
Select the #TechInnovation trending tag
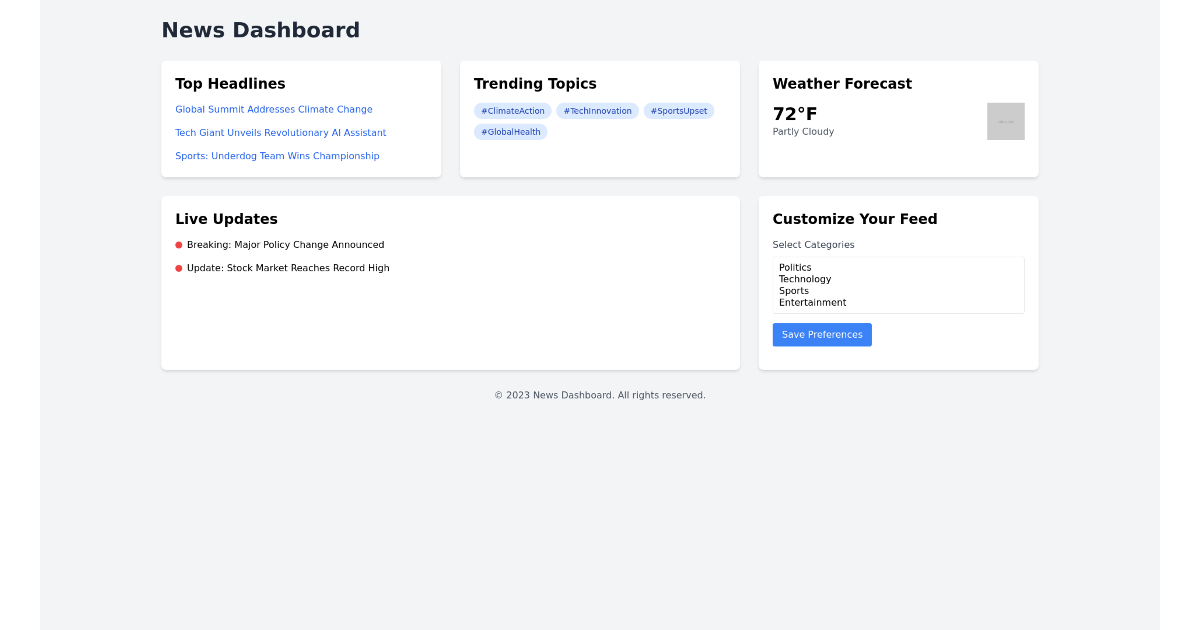click(x=597, y=110)
